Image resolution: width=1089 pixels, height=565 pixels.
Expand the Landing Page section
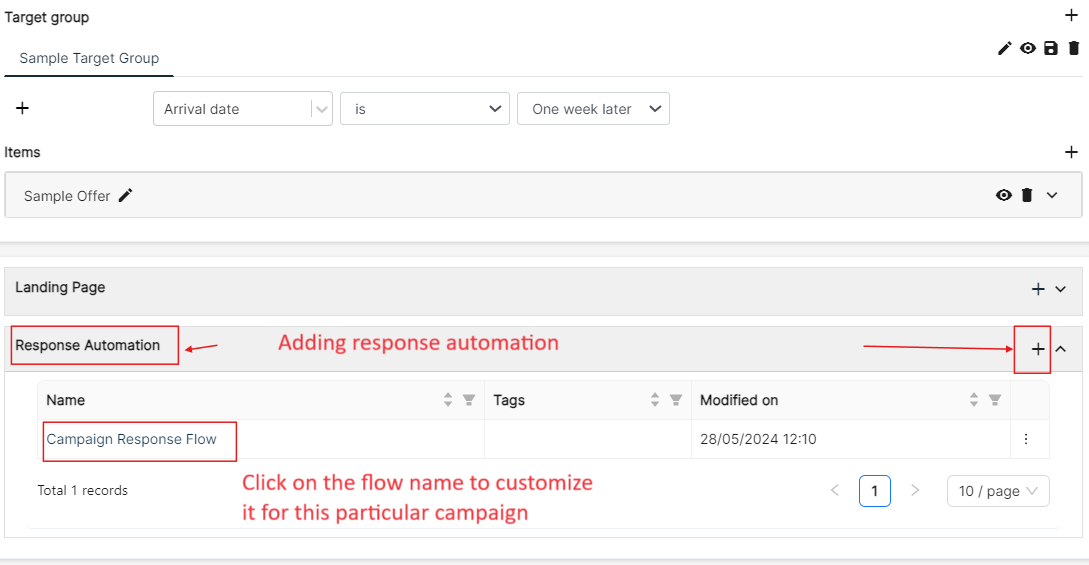tap(1061, 289)
